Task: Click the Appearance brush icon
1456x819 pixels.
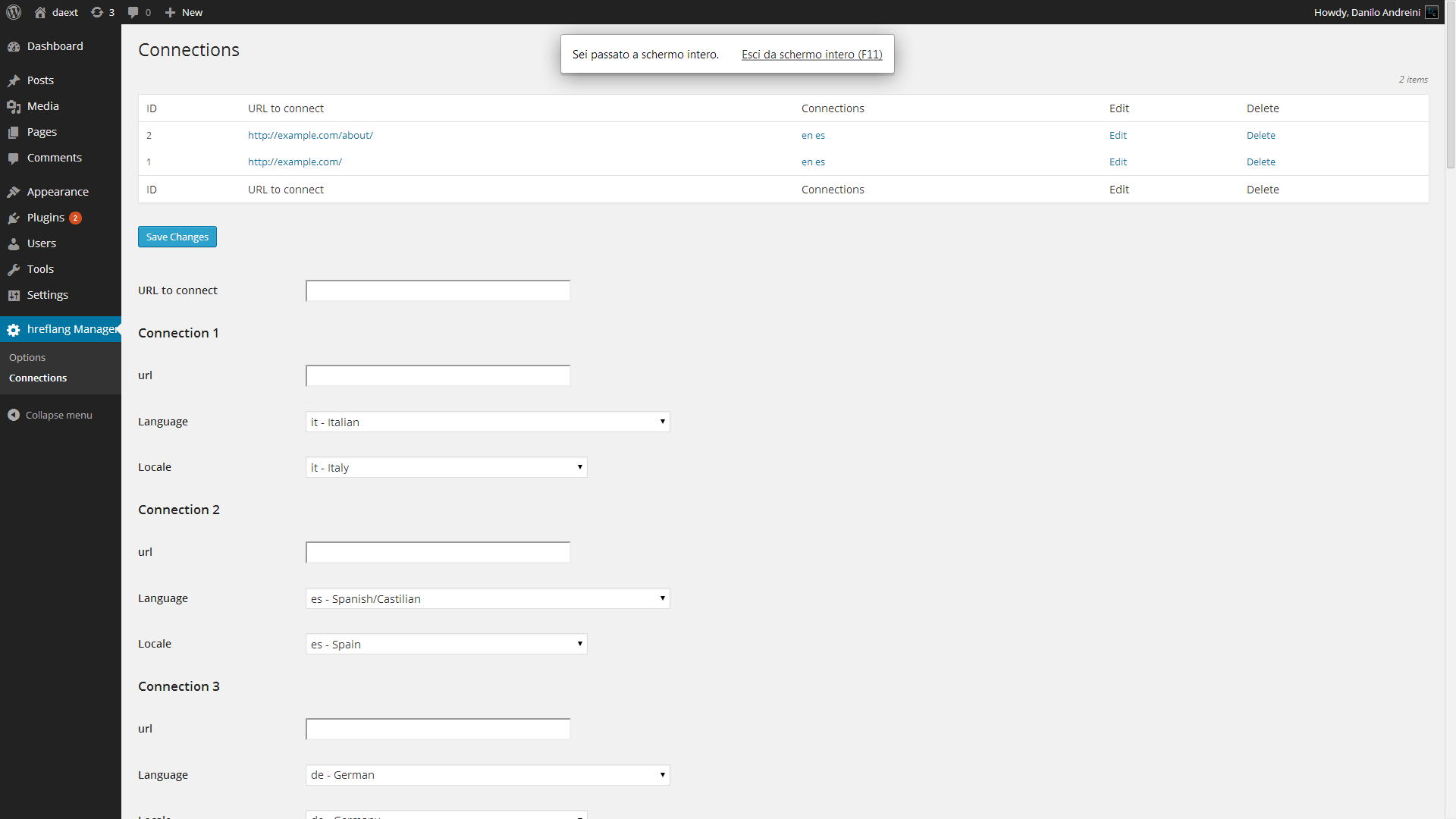Action: tap(14, 191)
